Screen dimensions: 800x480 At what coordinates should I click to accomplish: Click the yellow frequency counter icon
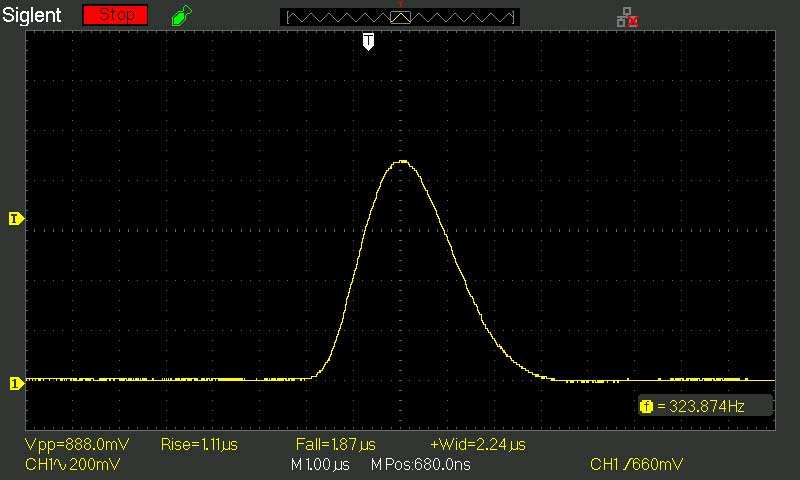click(x=646, y=406)
